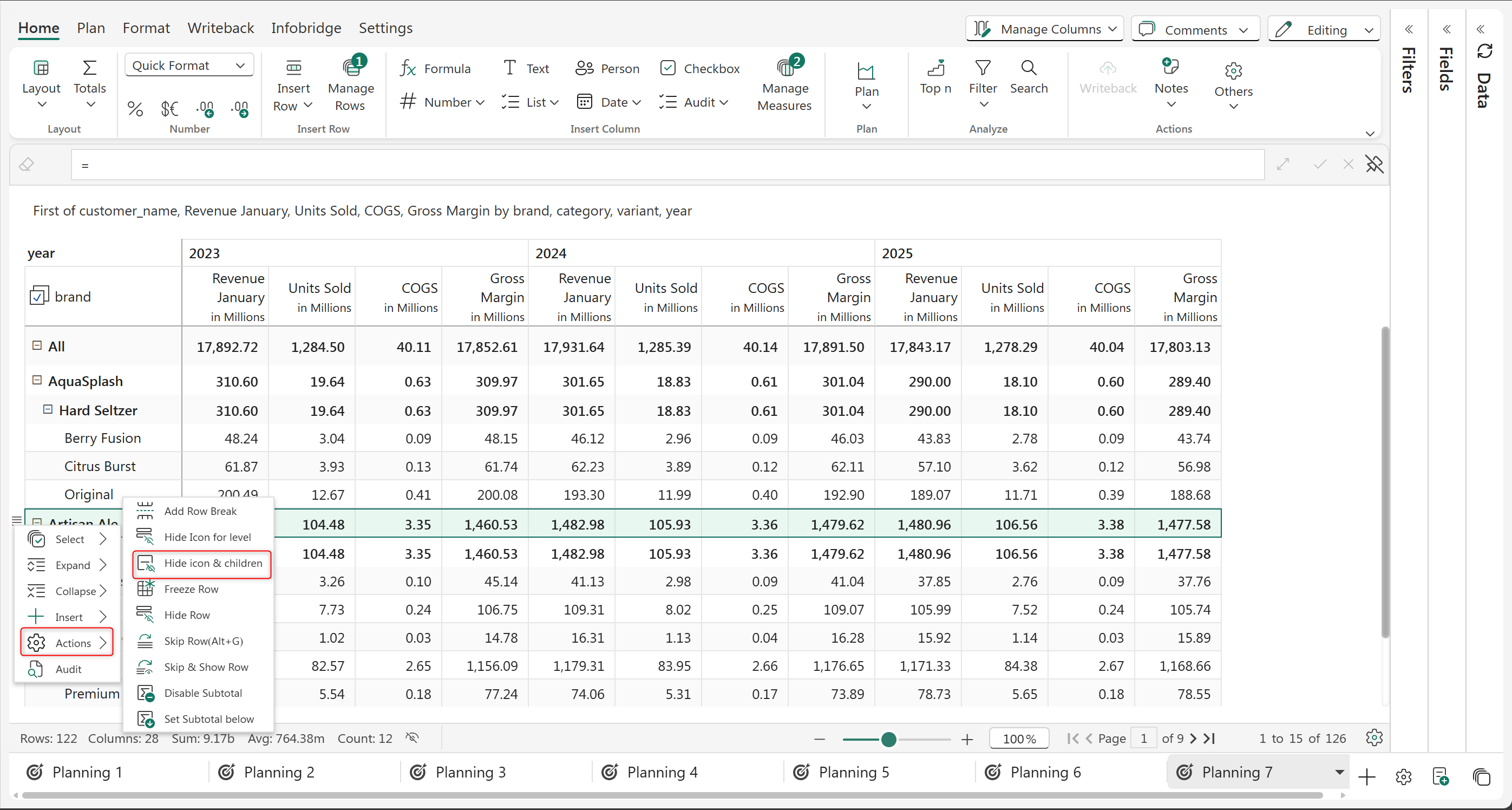Switch to the Writeback ribbon tab

[x=221, y=28]
